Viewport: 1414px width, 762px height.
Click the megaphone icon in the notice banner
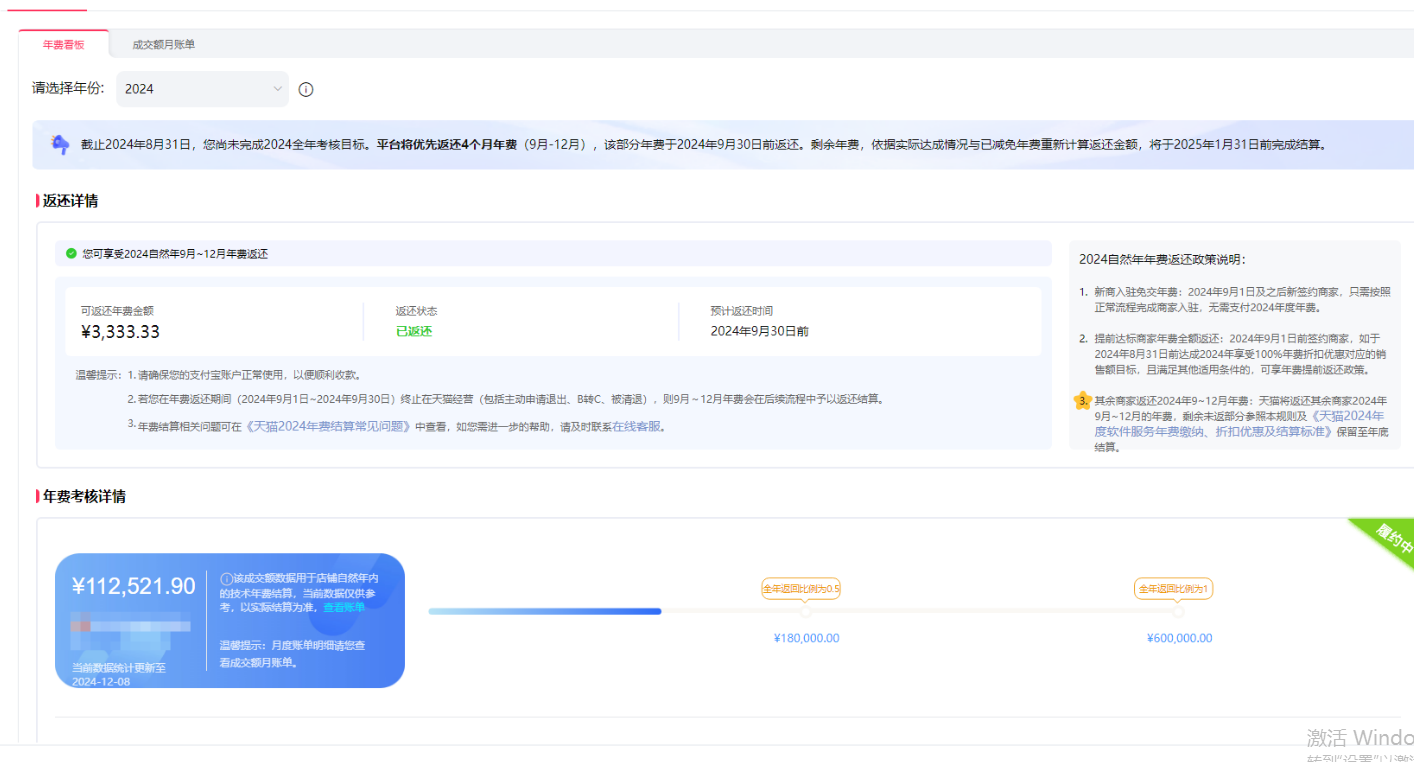coord(60,145)
